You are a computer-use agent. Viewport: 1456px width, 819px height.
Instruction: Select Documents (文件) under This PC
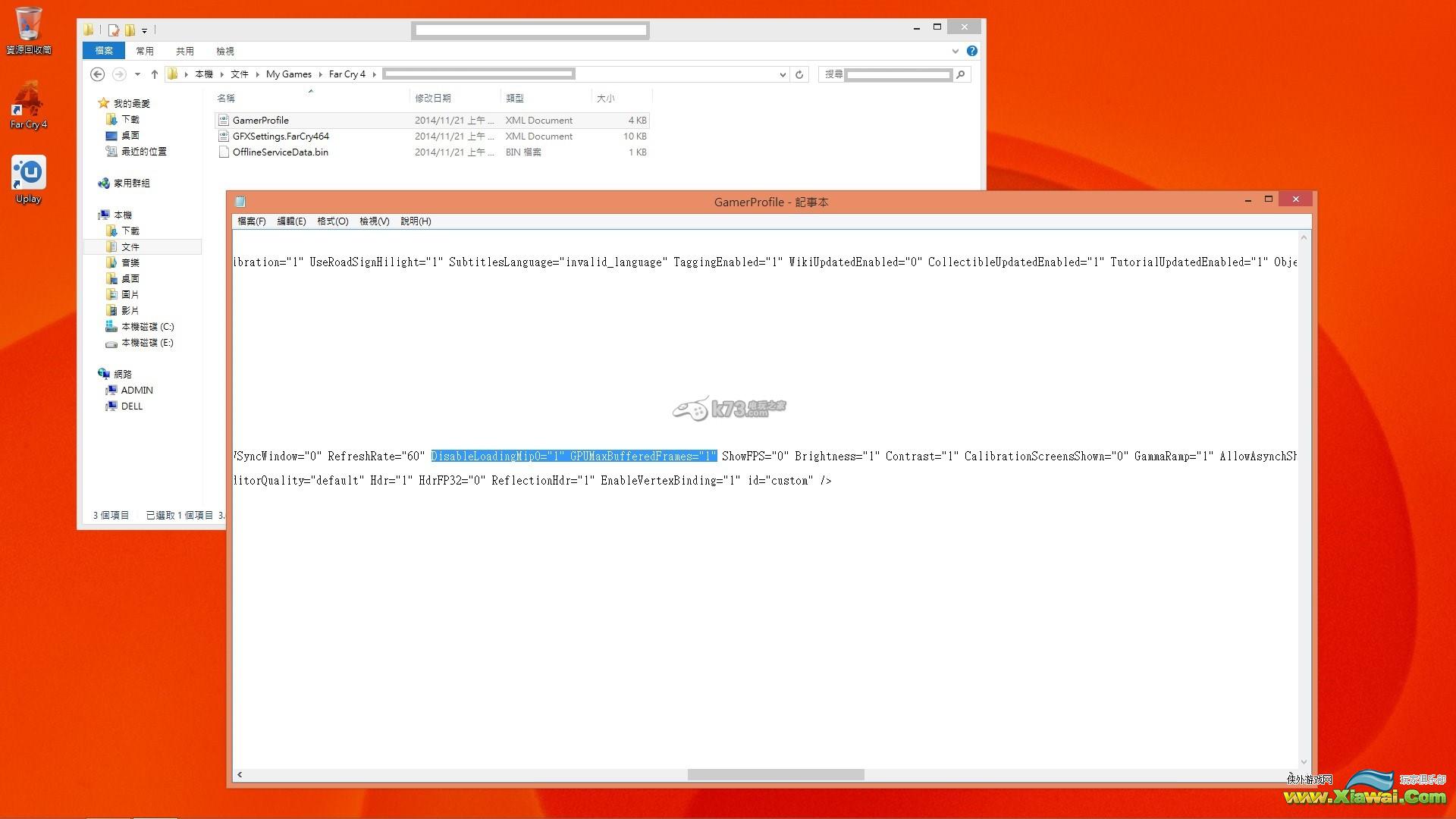122,246
